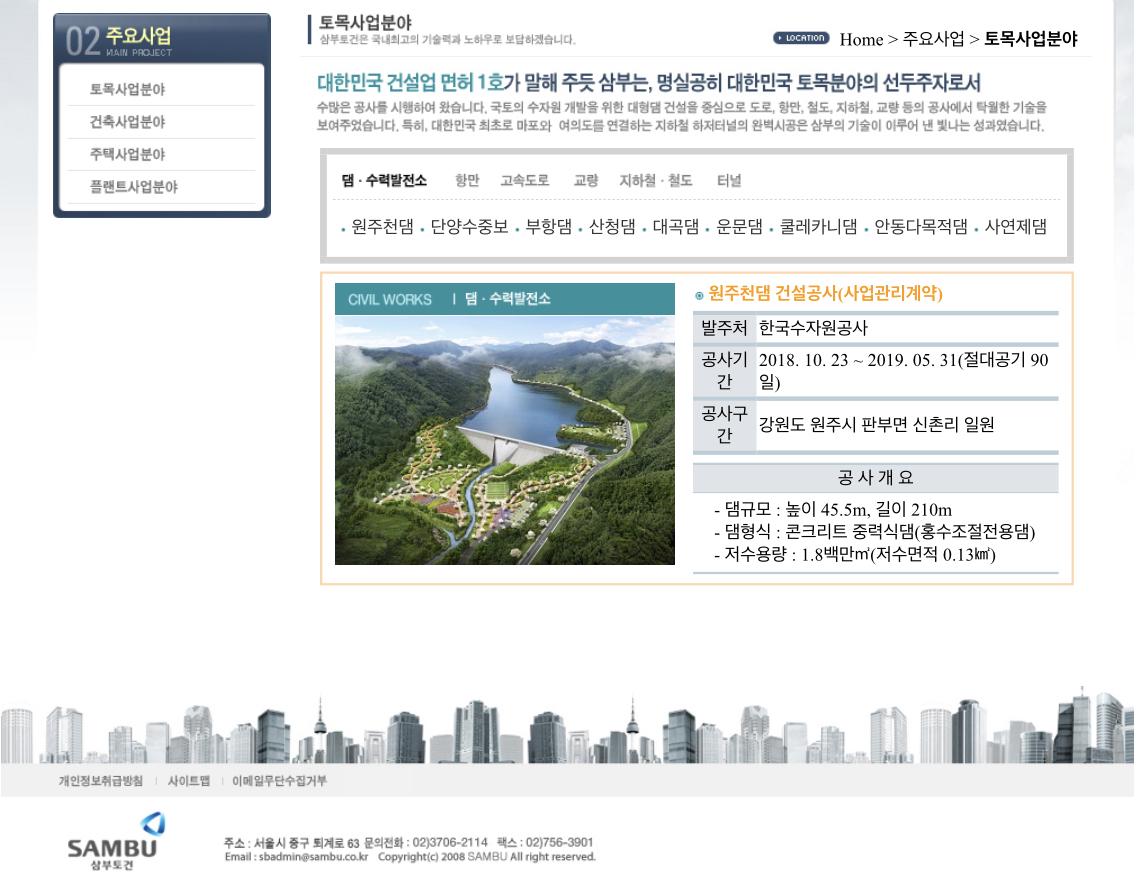Open the 이메일무단수집거부 footer link
1134x888 pixels.
[279, 781]
